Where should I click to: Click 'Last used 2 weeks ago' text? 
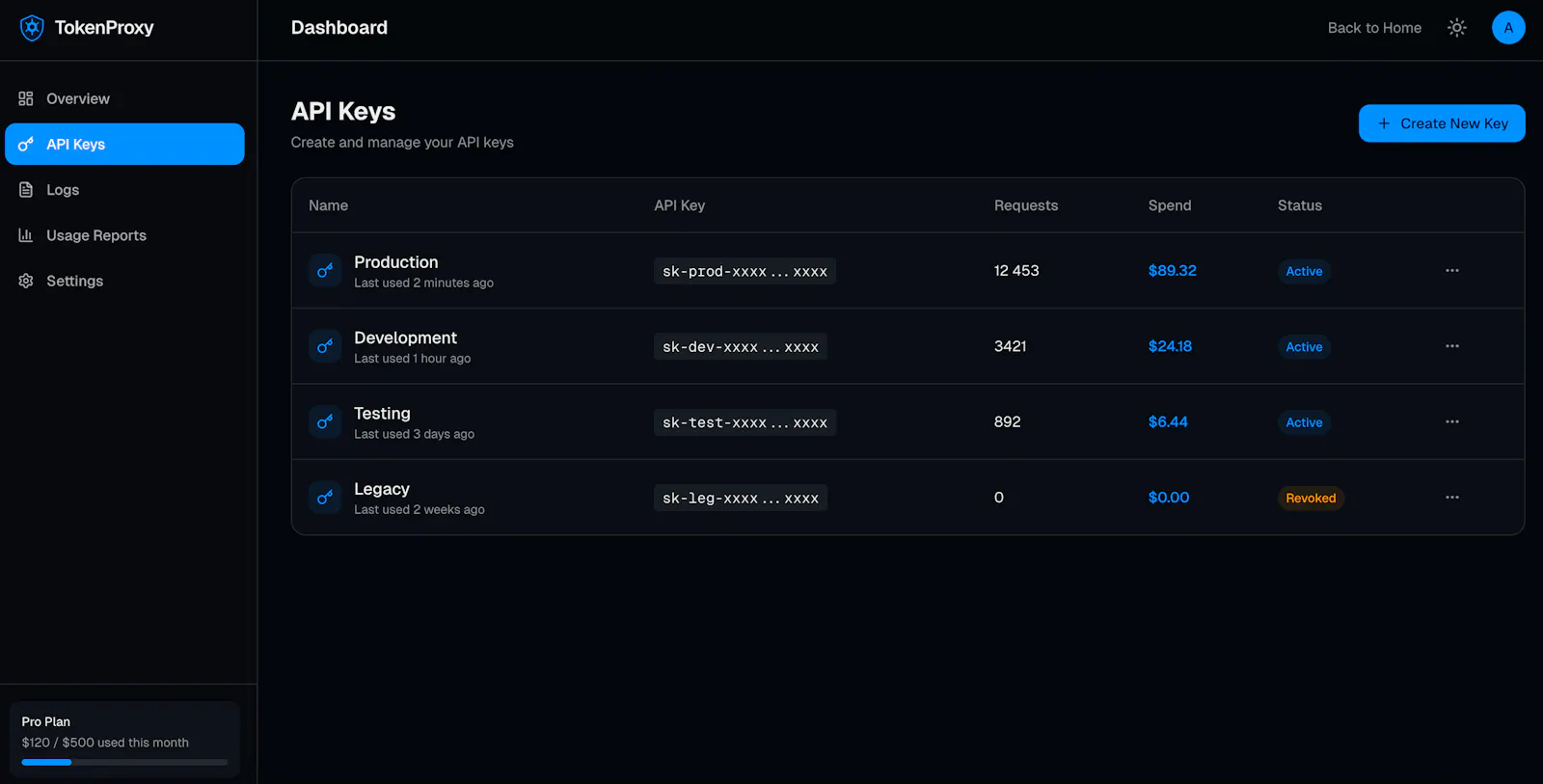coord(419,510)
